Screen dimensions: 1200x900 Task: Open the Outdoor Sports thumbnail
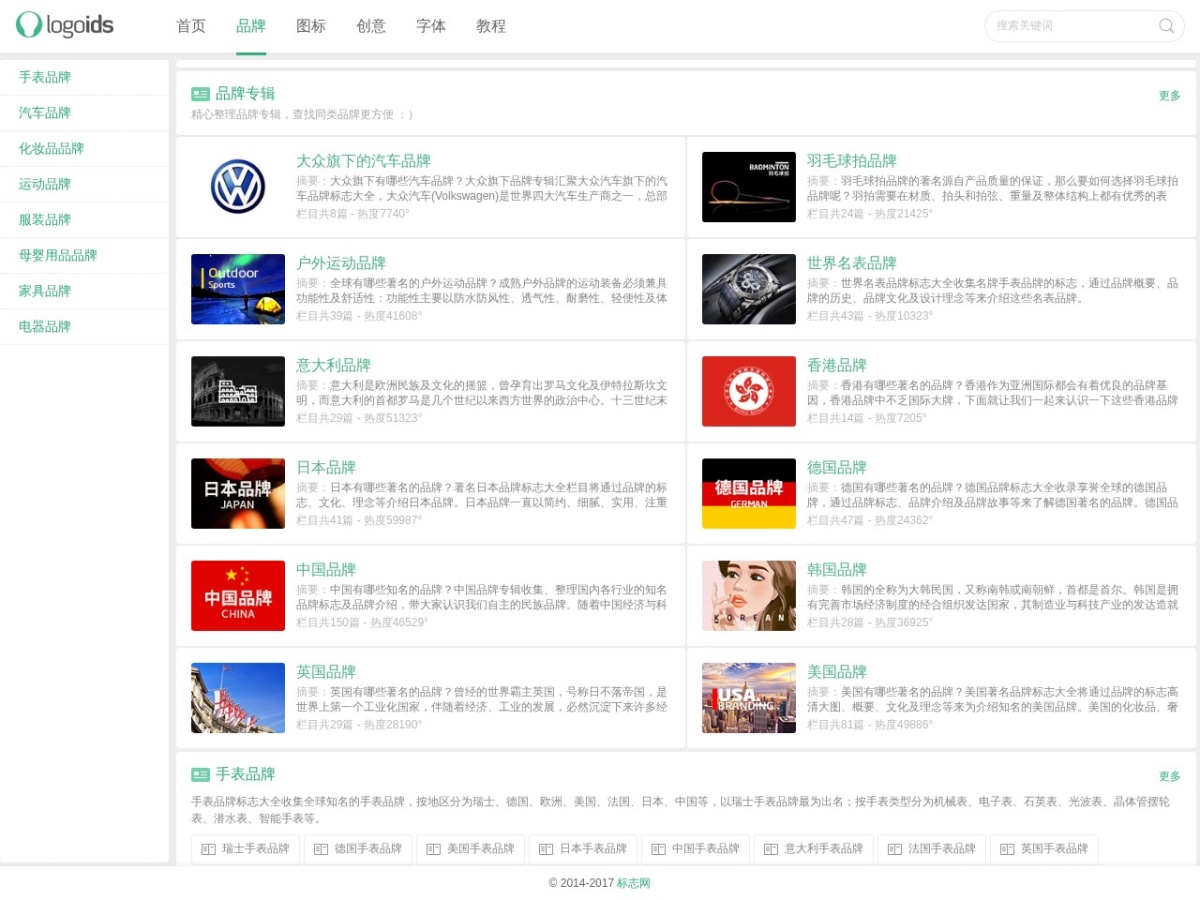pyautogui.click(x=238, y=289)
